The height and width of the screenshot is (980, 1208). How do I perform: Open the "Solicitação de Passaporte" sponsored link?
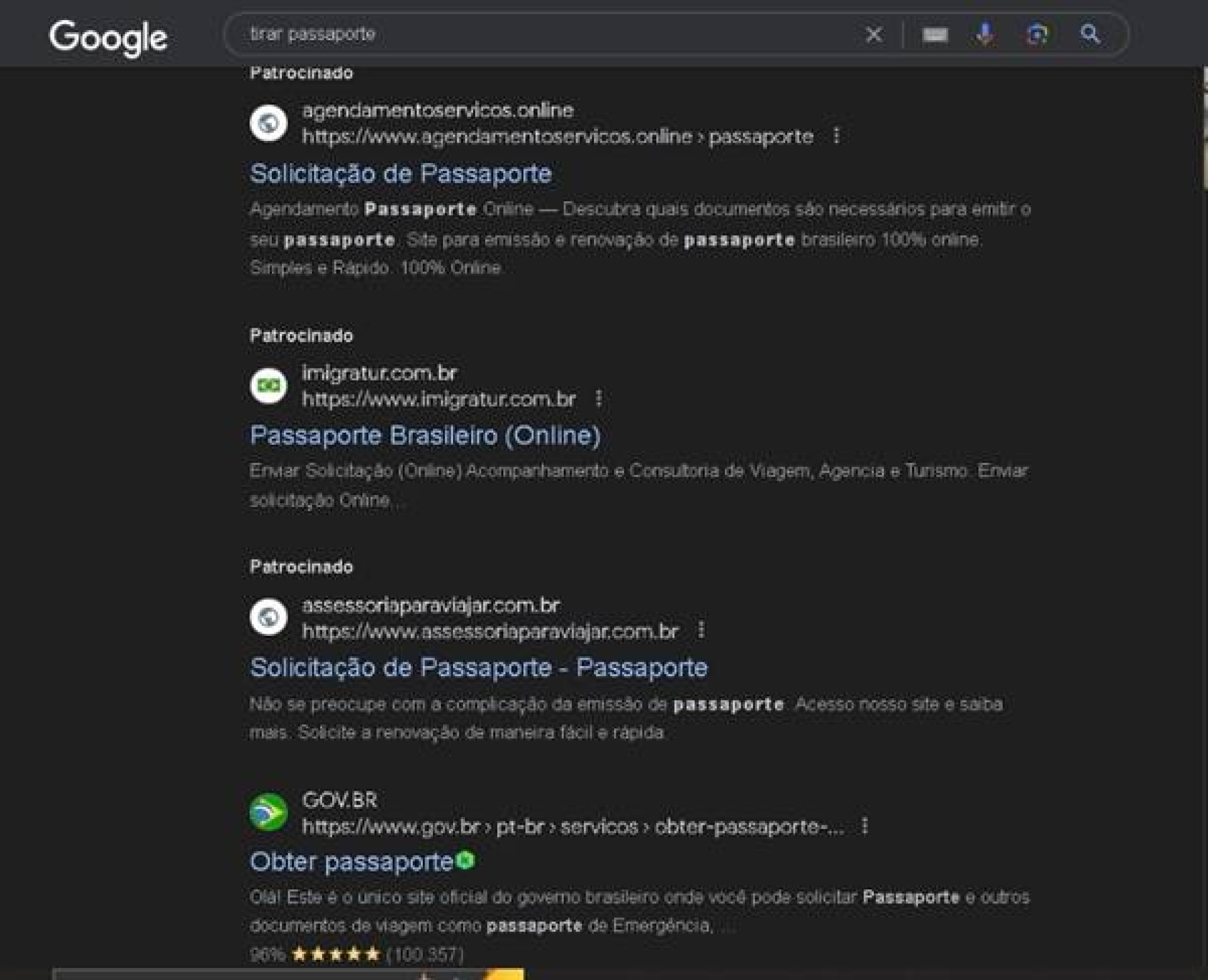(x=401, y=174)
